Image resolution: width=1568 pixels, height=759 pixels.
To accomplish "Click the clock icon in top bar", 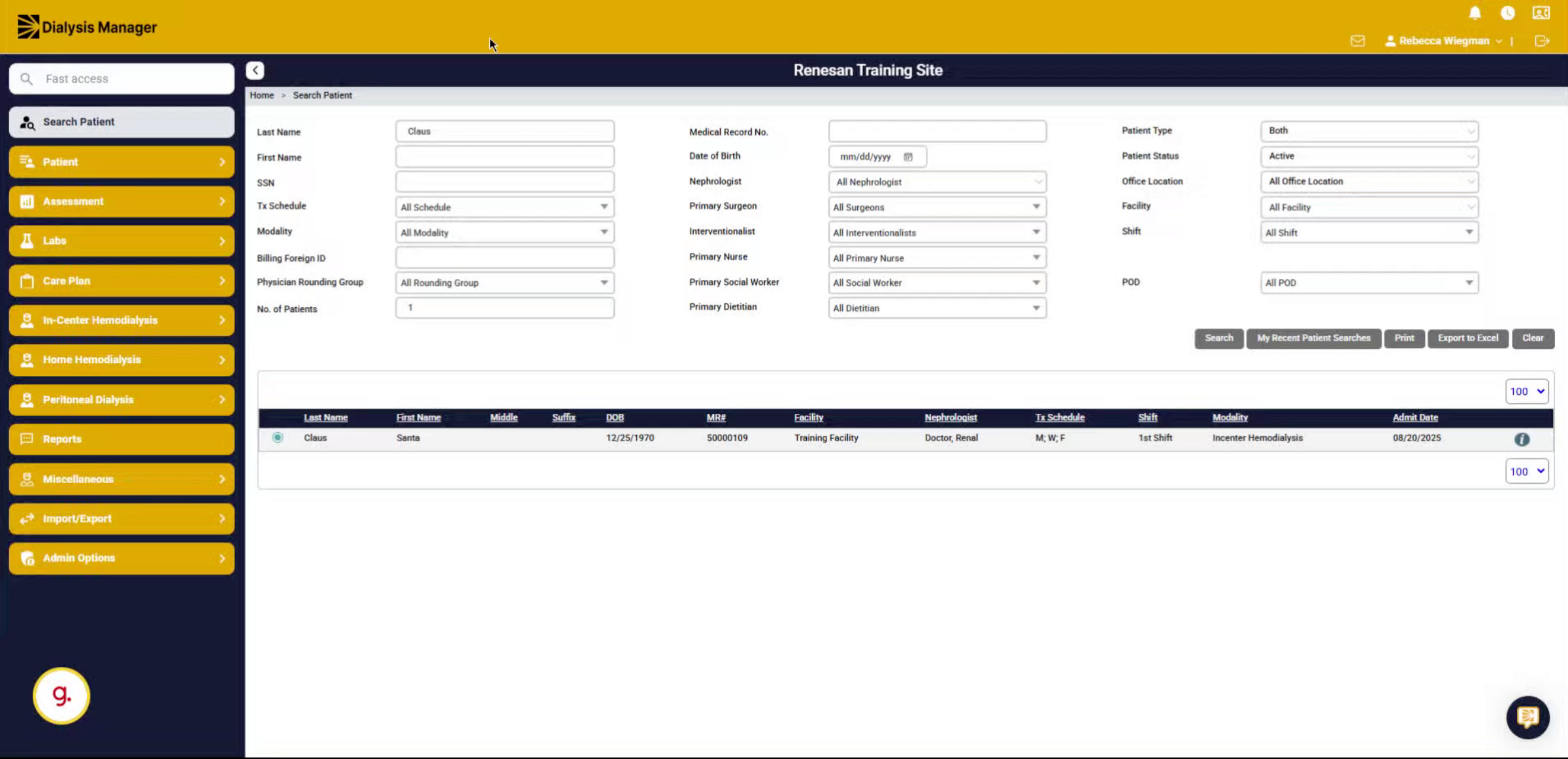I will click(x=1507, y=13).
